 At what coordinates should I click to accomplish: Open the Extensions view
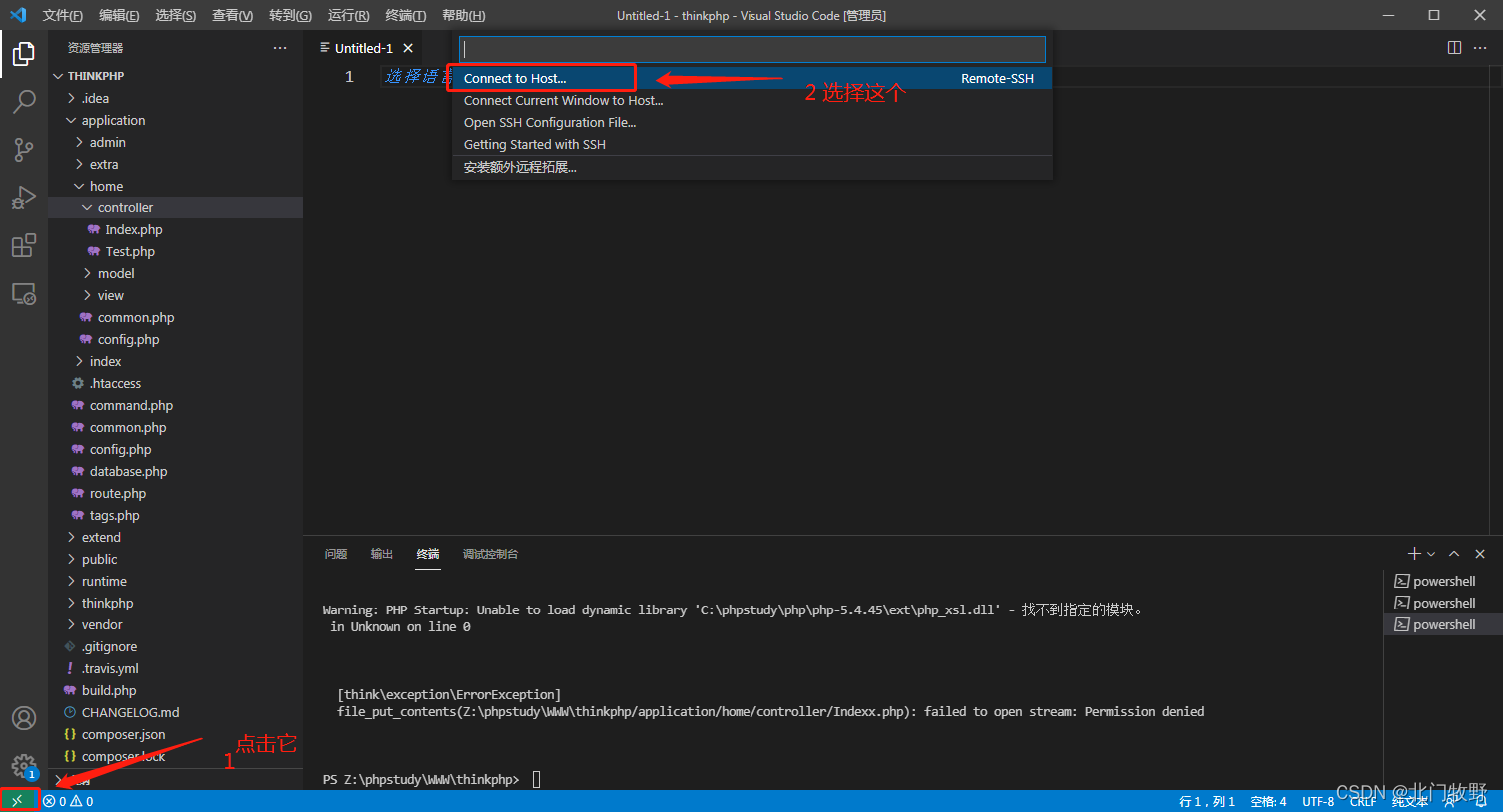pos(24,245)
